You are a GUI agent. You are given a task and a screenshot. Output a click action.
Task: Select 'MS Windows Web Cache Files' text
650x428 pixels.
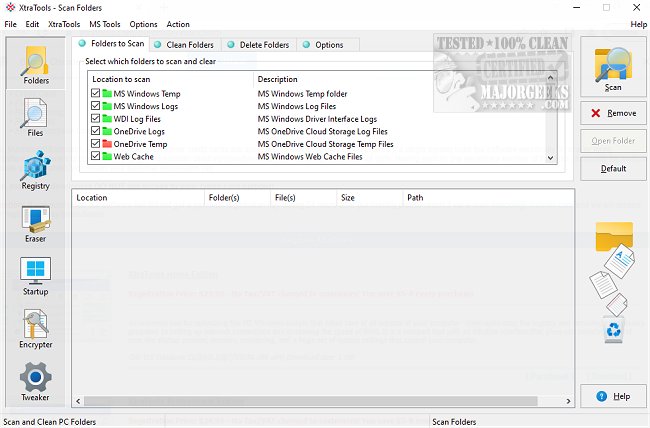pos(310,157)
